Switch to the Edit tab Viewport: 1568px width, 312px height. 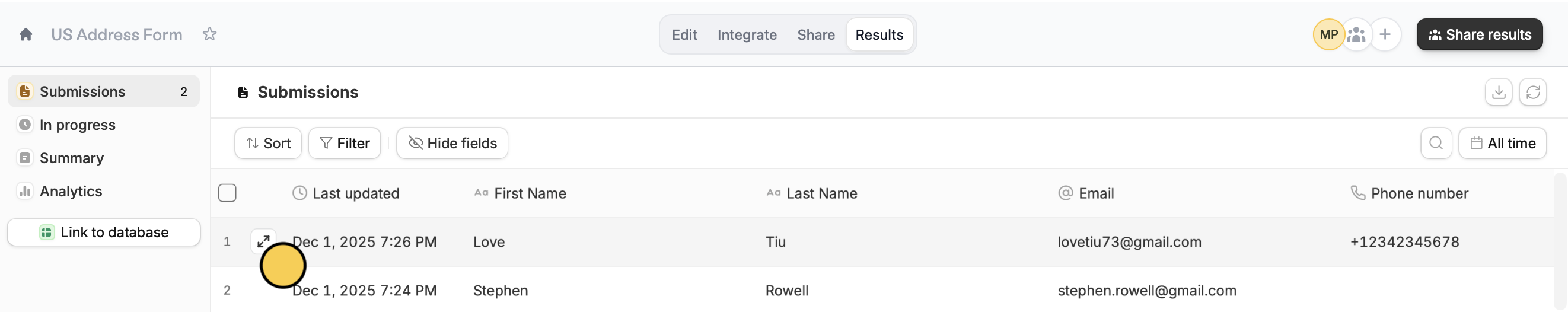pyautogui.click(x=684, y=35)
